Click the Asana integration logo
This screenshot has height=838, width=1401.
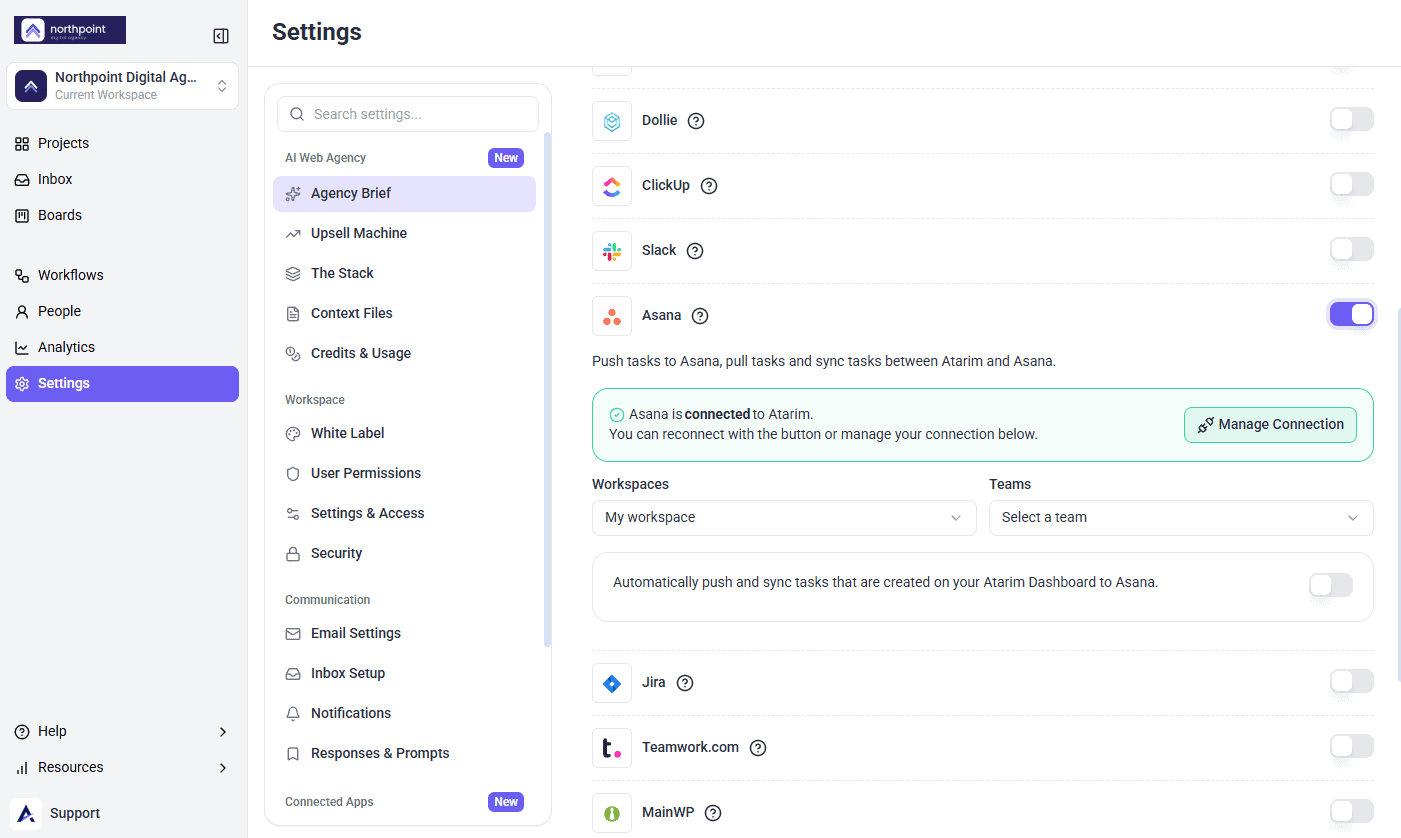click(612, 316)
